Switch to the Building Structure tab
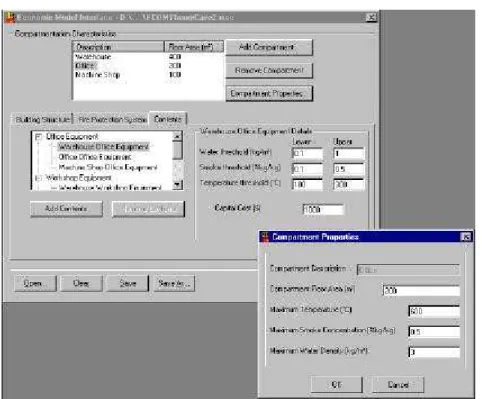This screenshot has width=482, height=399. click(42, 119)
